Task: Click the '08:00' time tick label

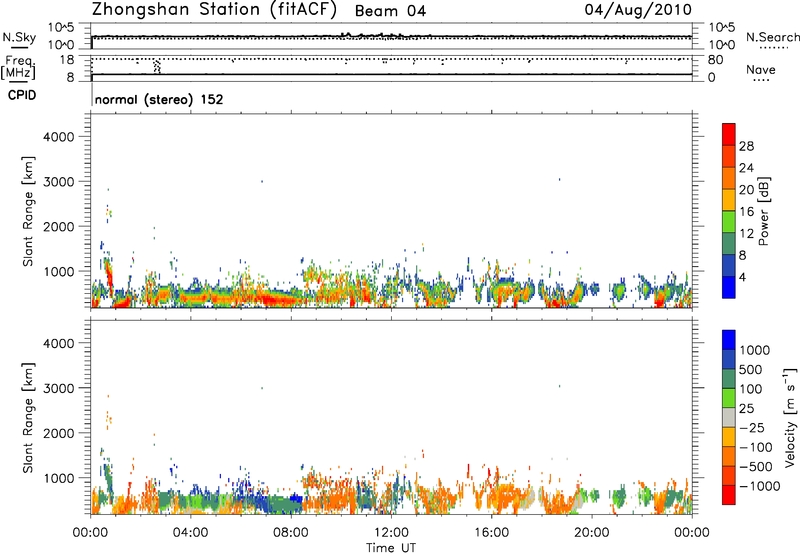Action: 290,533
